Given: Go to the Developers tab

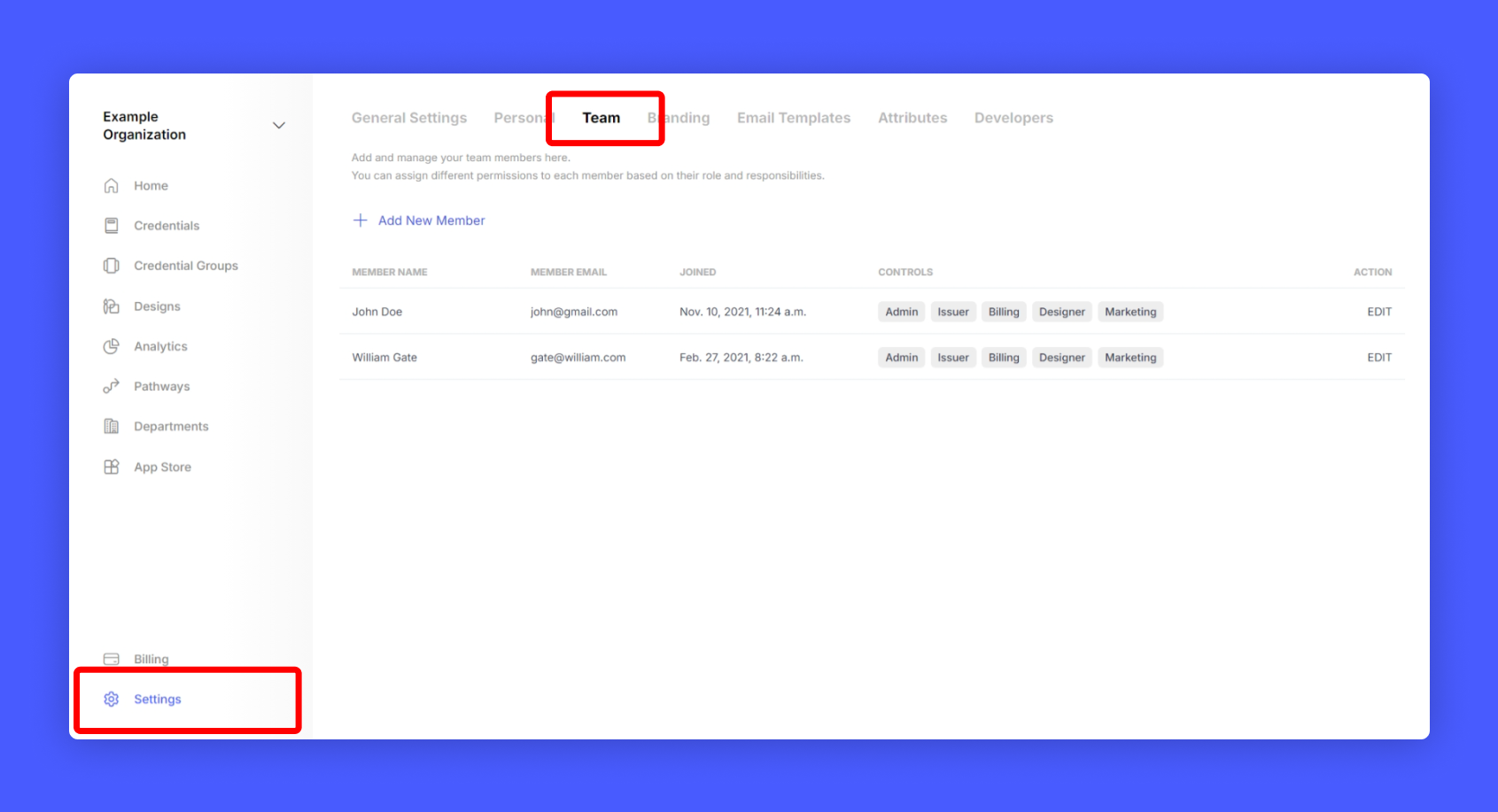Looking at the screenshot, I should click(1013, 118).
